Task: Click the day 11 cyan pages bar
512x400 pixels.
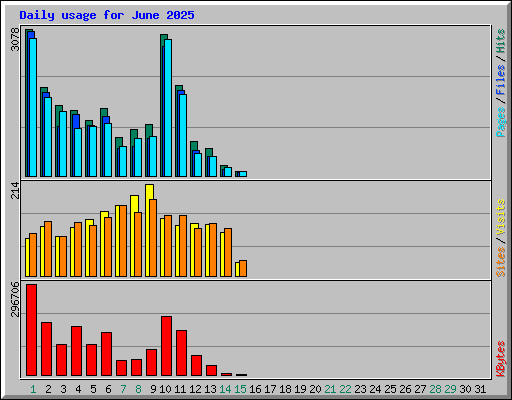Action: click(x=183, y=135)
